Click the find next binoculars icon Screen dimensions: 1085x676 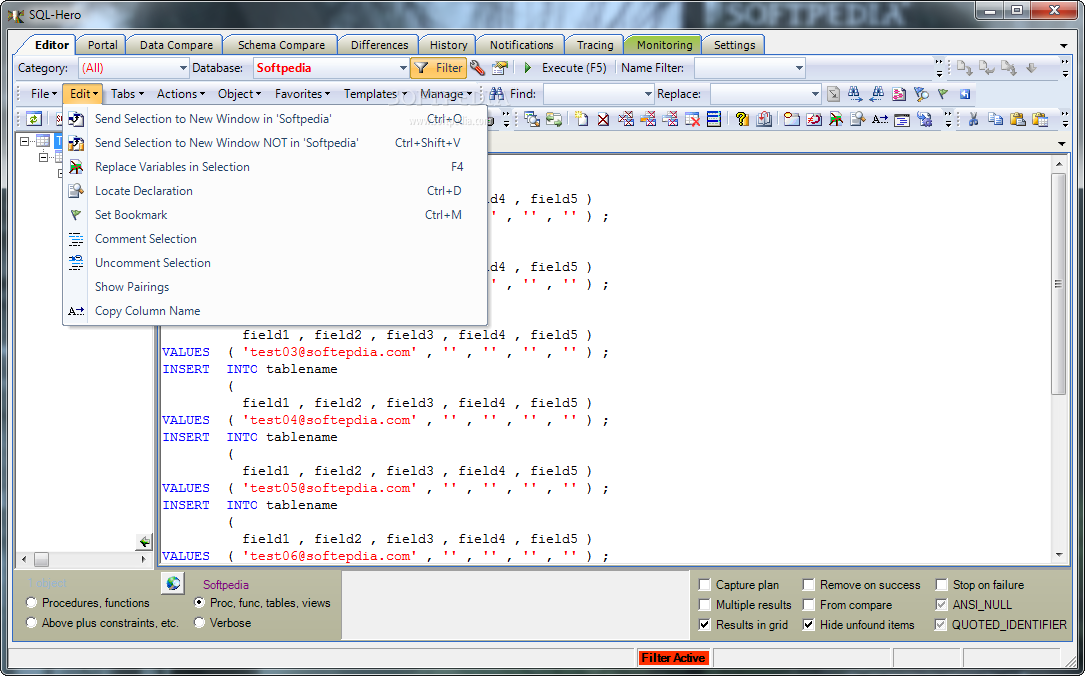click(x=855, y=93)
